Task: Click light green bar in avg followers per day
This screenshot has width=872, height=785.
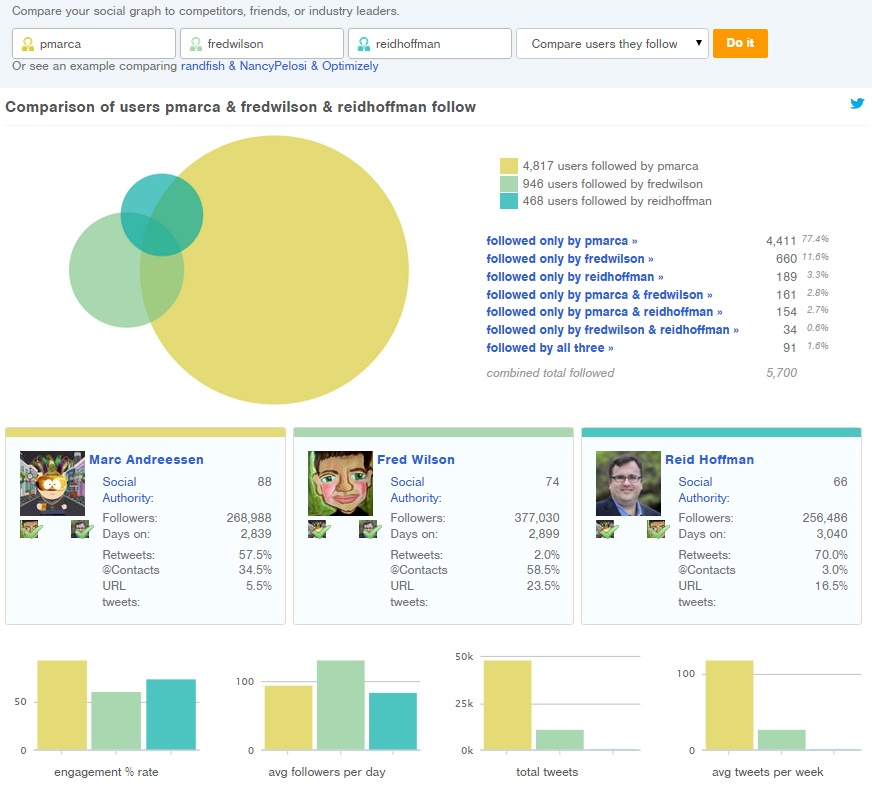Action: (x=341, y=705)
